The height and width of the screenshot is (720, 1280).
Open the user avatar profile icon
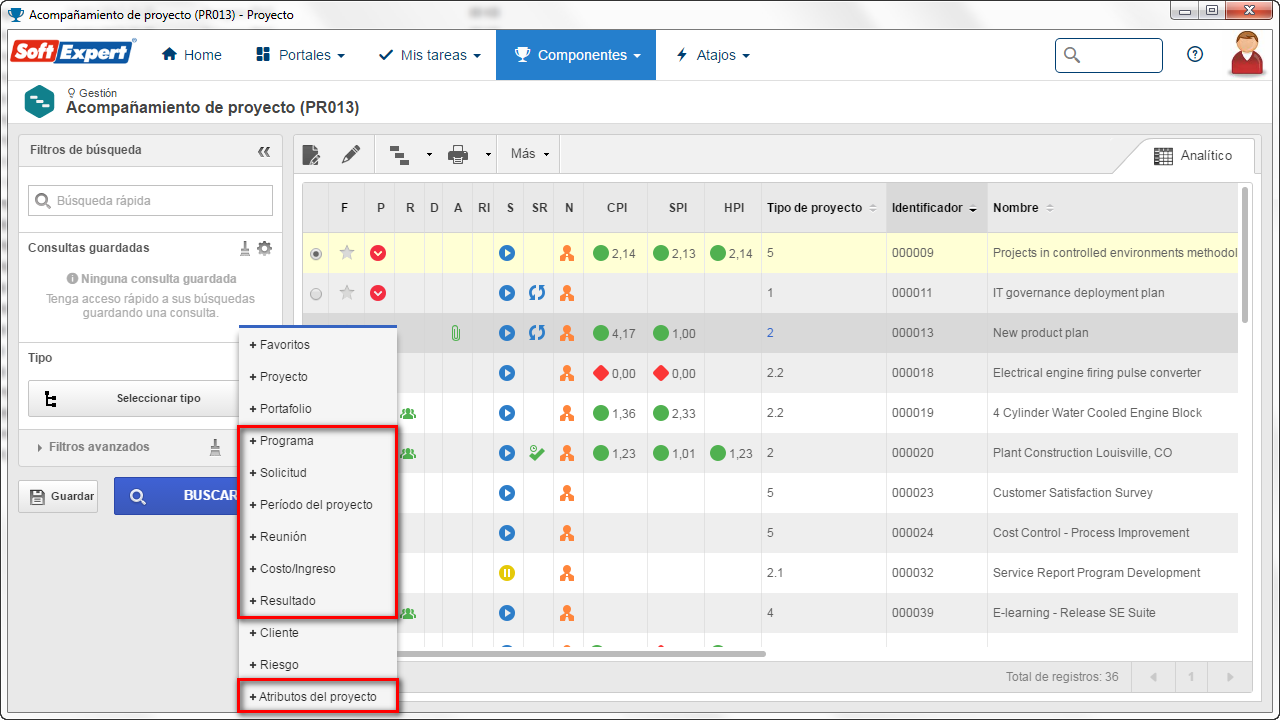(x=1246, y=53)
